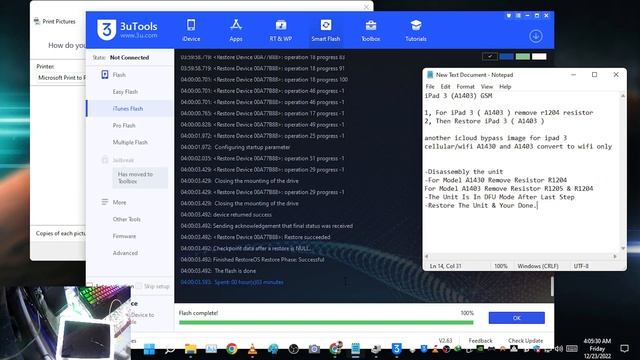Click the More section lines icon

tap(104, 202)
